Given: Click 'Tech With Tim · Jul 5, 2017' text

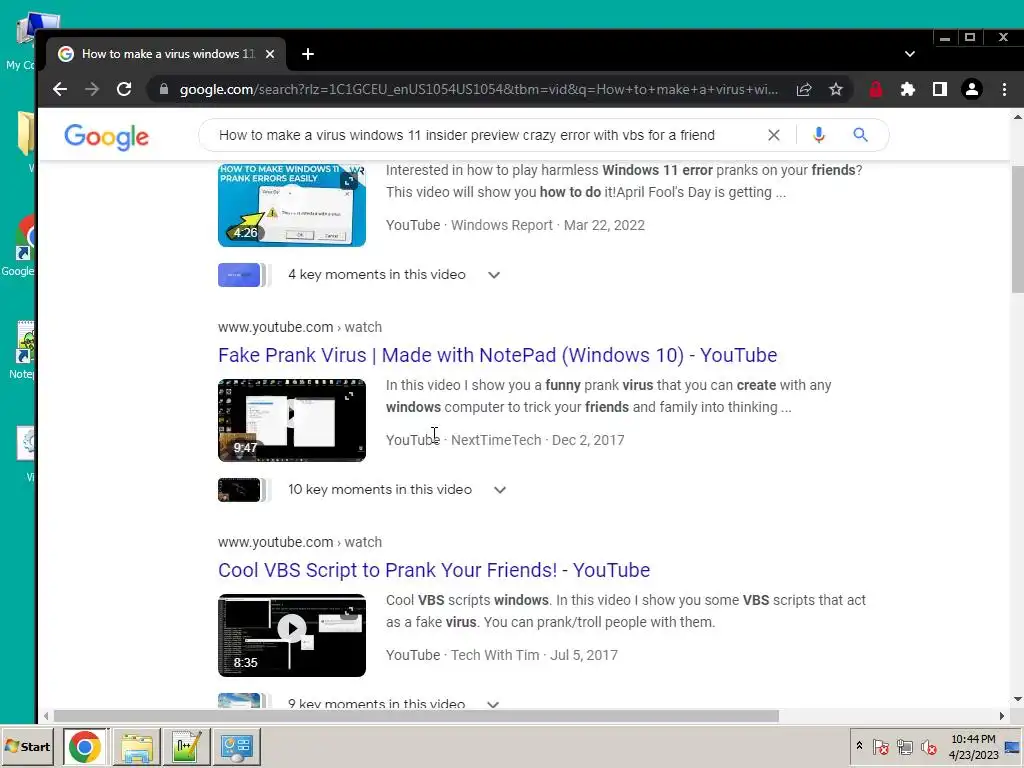Looking at the screenshot, I should tap(534, 655).
